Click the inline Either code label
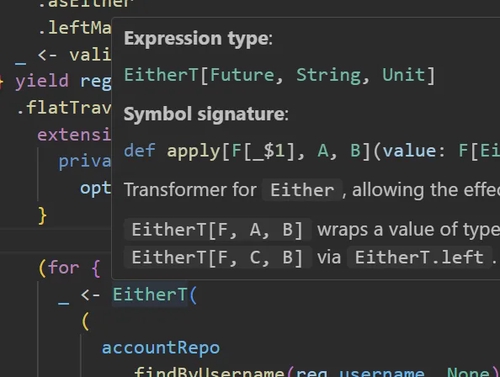Image resolution: width=500 pixels, height=377 pixels. [302, 190]
